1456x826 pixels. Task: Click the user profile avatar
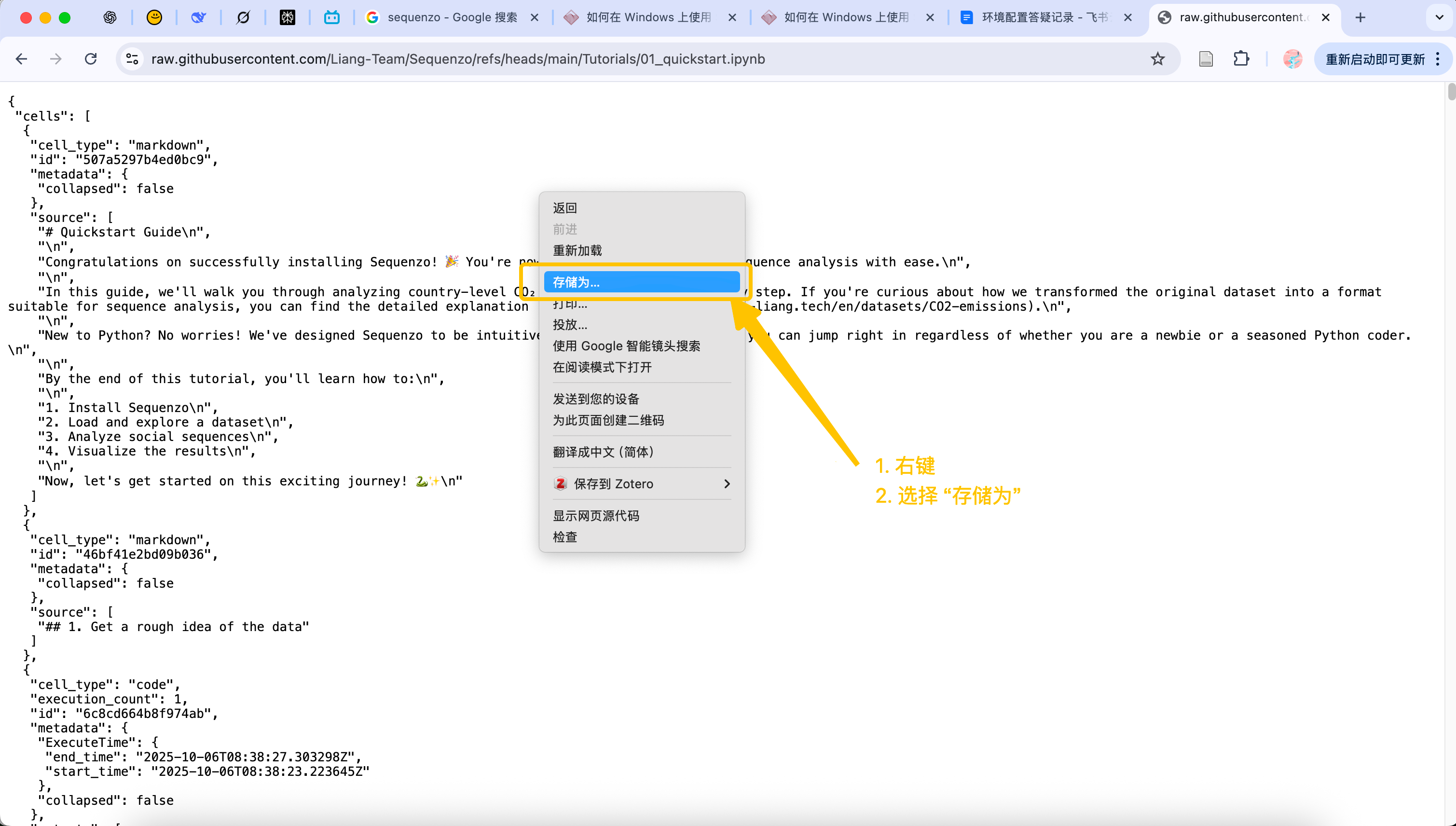coord(1292,59)
